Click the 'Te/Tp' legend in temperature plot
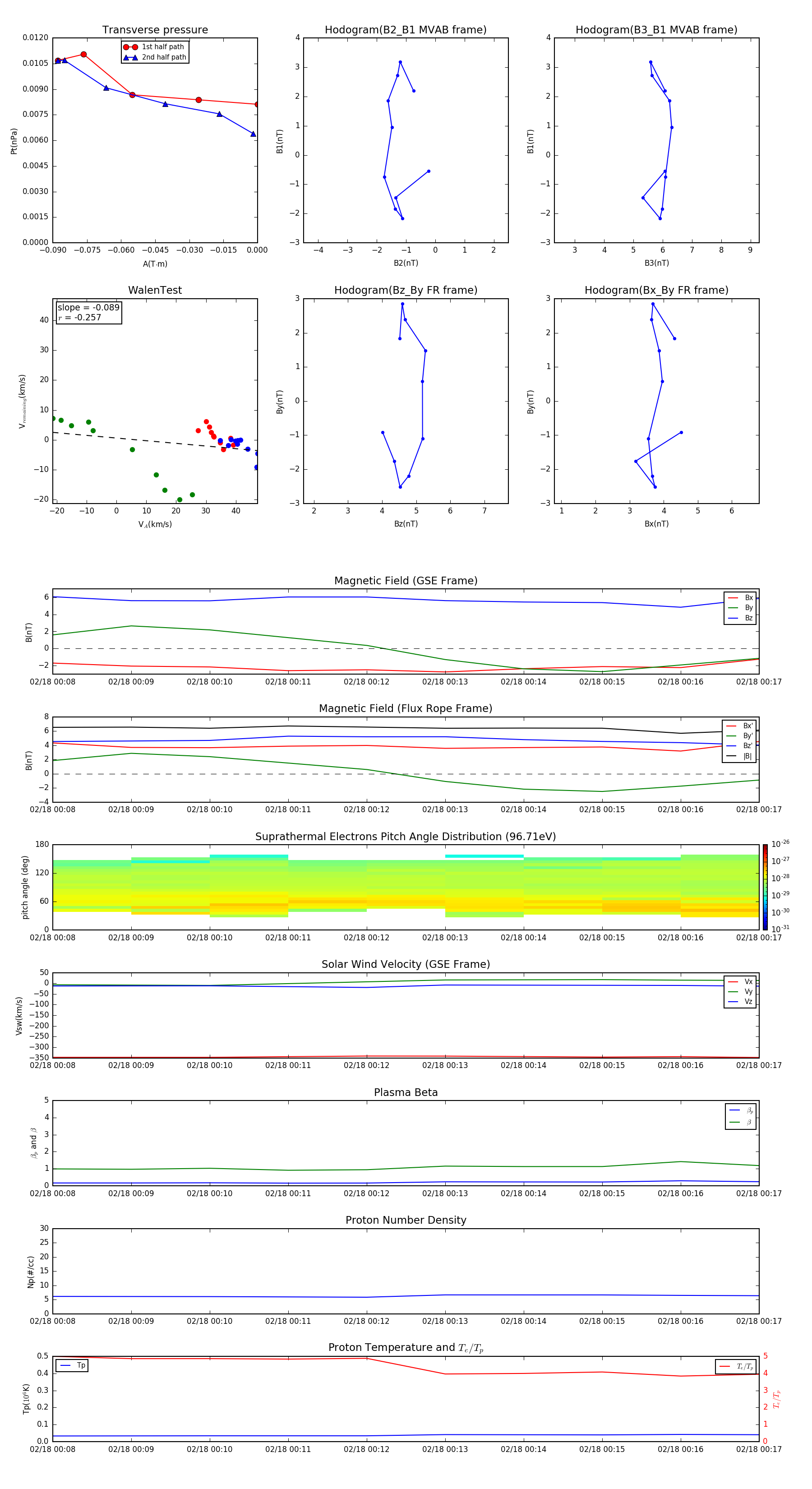The height and width of the screenshot is (1489, 812). click(x=736, y=1366)
